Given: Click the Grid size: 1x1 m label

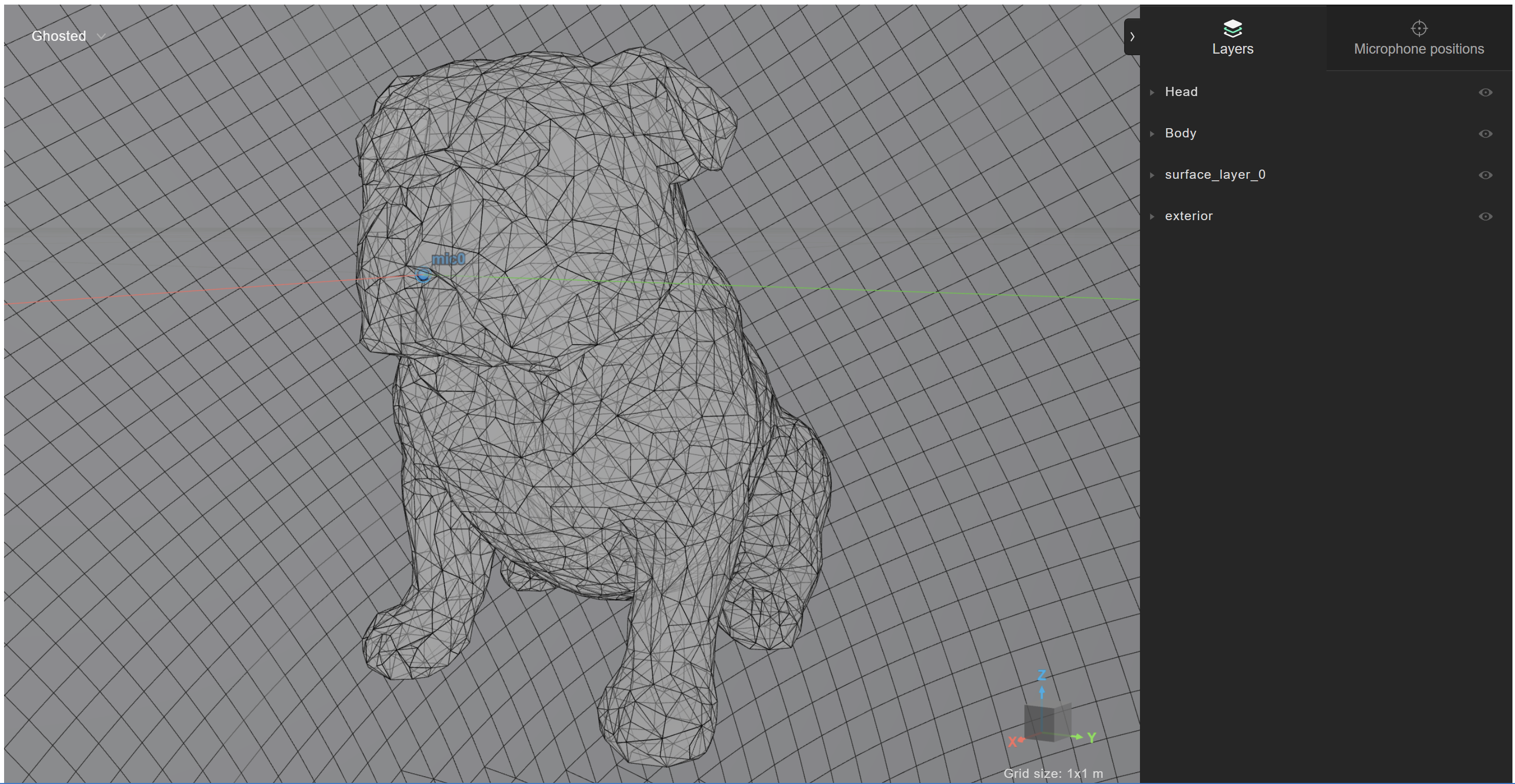Looking at the screenshot, I should tap(1053, 773).
